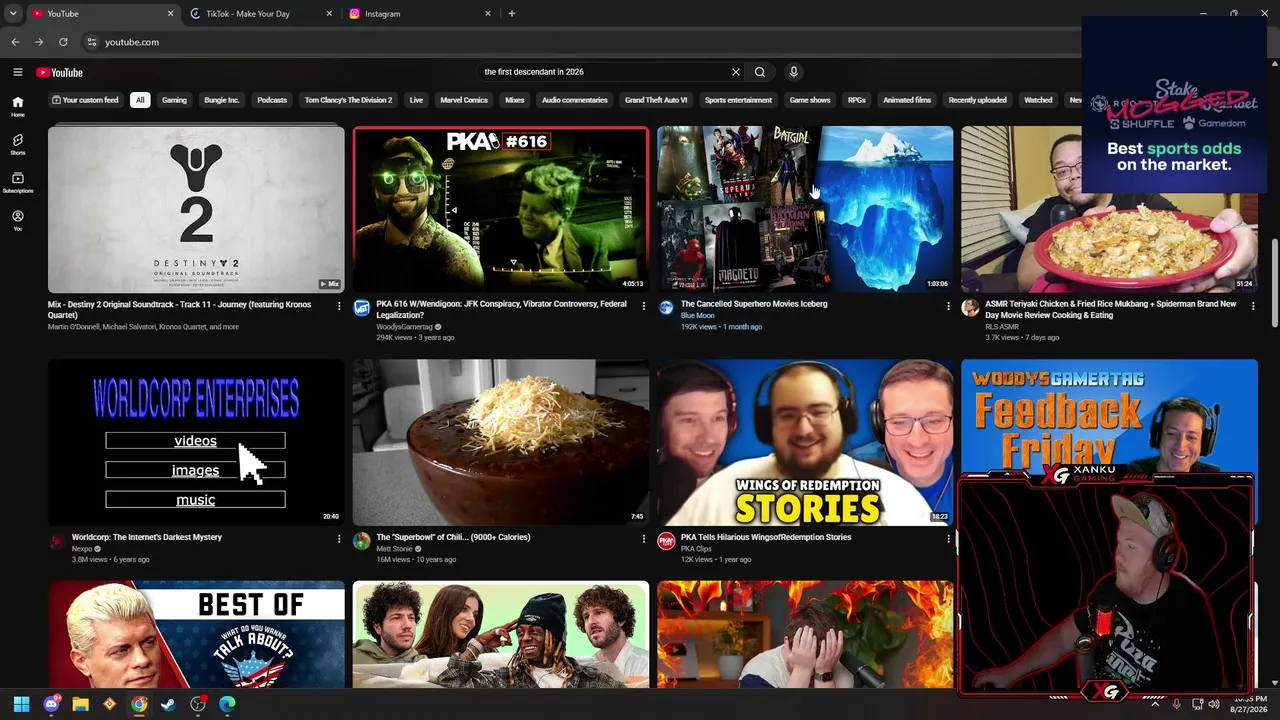Open Steam from the taskbar
Viewport: 1280px width, 720px height.
169,704
